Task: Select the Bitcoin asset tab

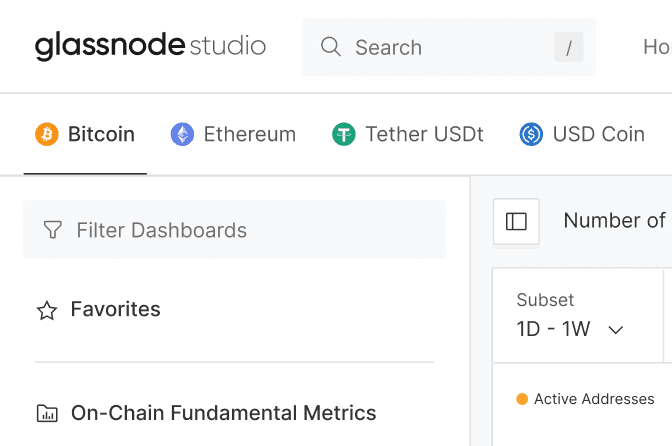Action: coord(101,134)
